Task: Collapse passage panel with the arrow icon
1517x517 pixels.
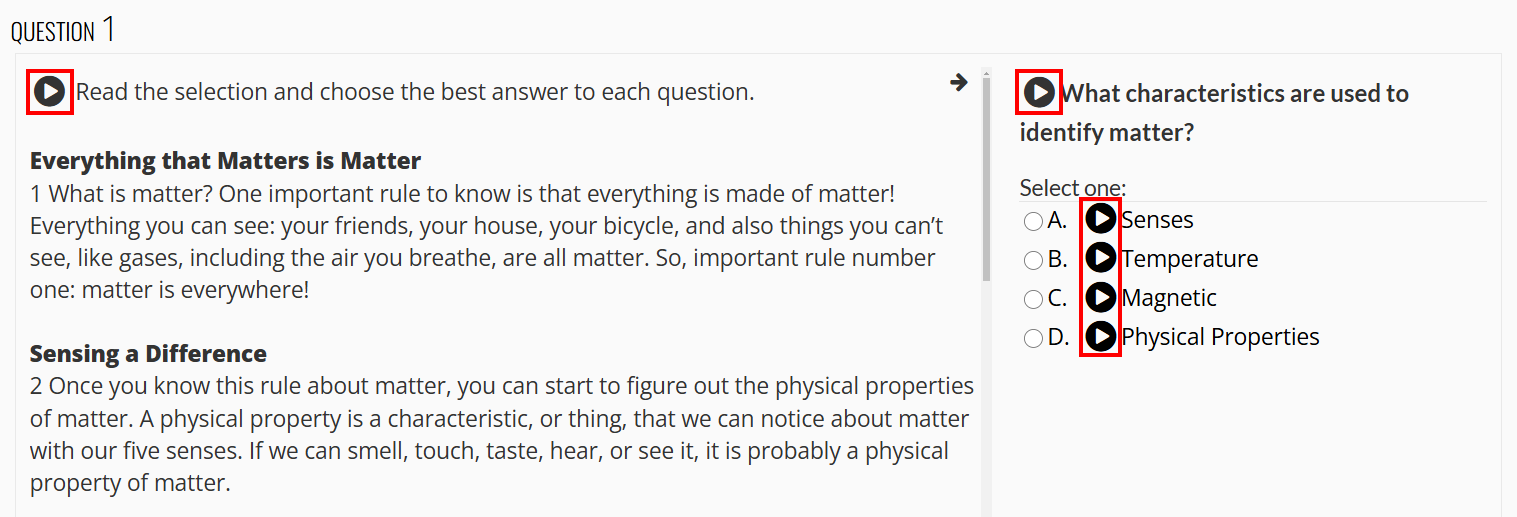Action: (959, 82)
